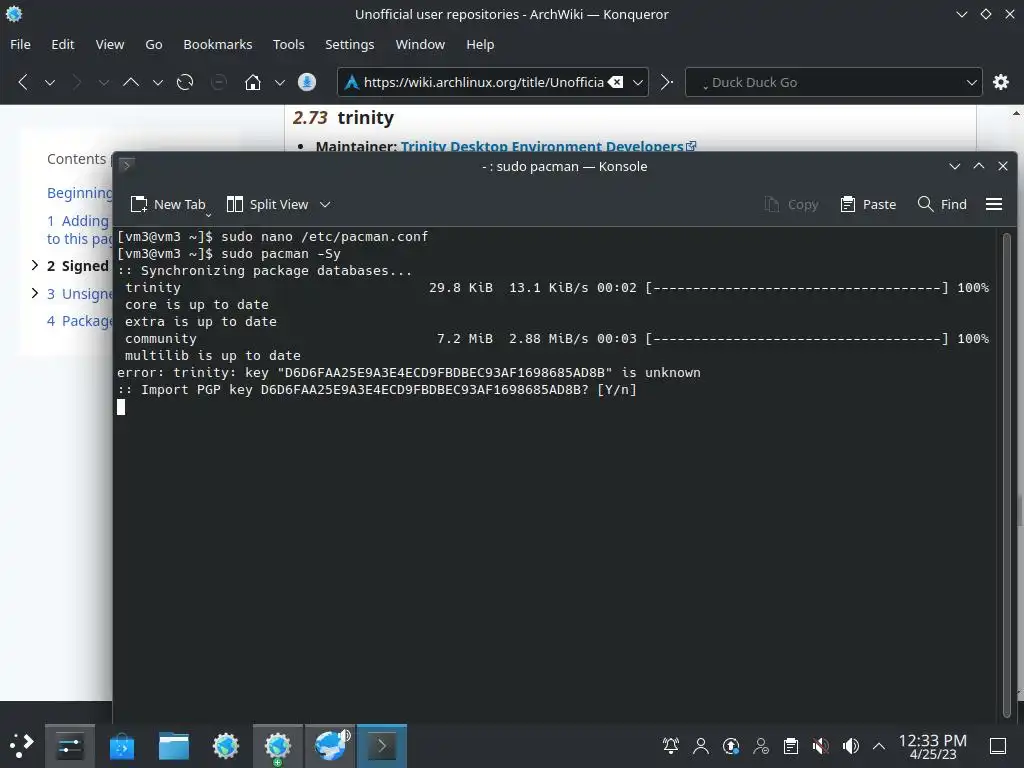1024x768 pixels.
Task: Click the first Konqueror taskbar icon
Action: (x=226, y=746)
